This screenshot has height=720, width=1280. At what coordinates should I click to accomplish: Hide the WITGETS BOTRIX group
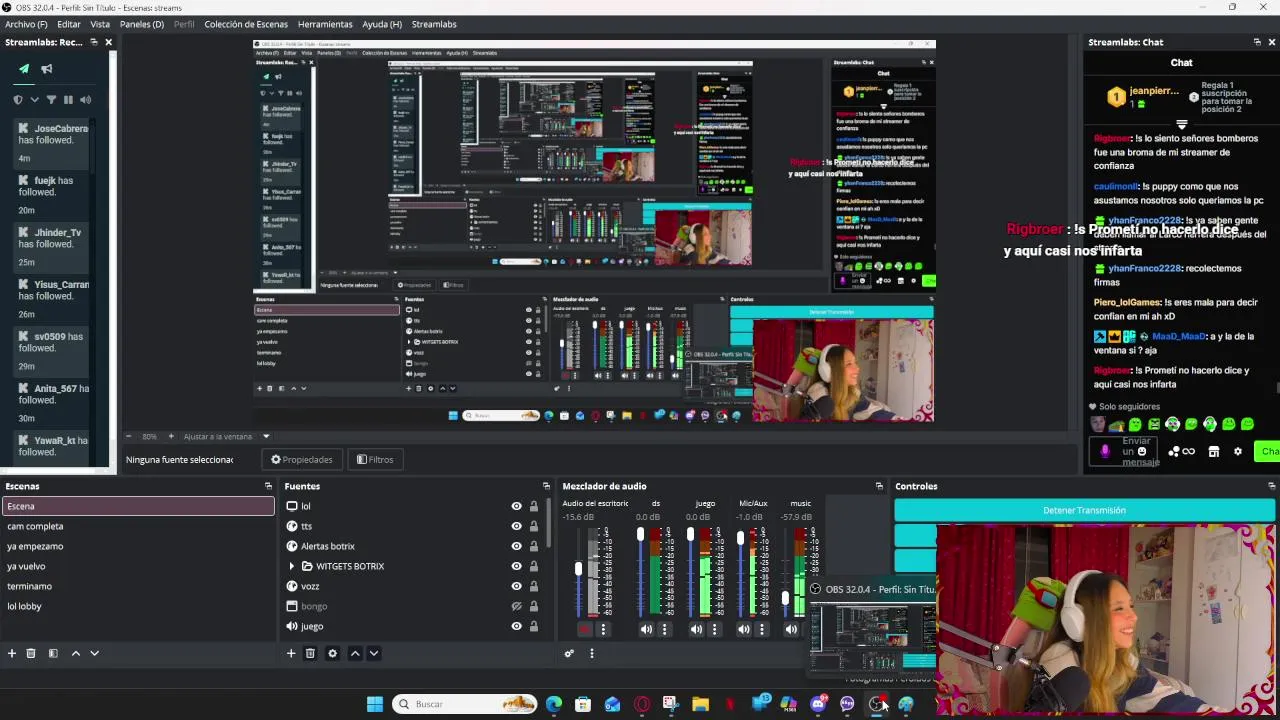click(516, 566)
